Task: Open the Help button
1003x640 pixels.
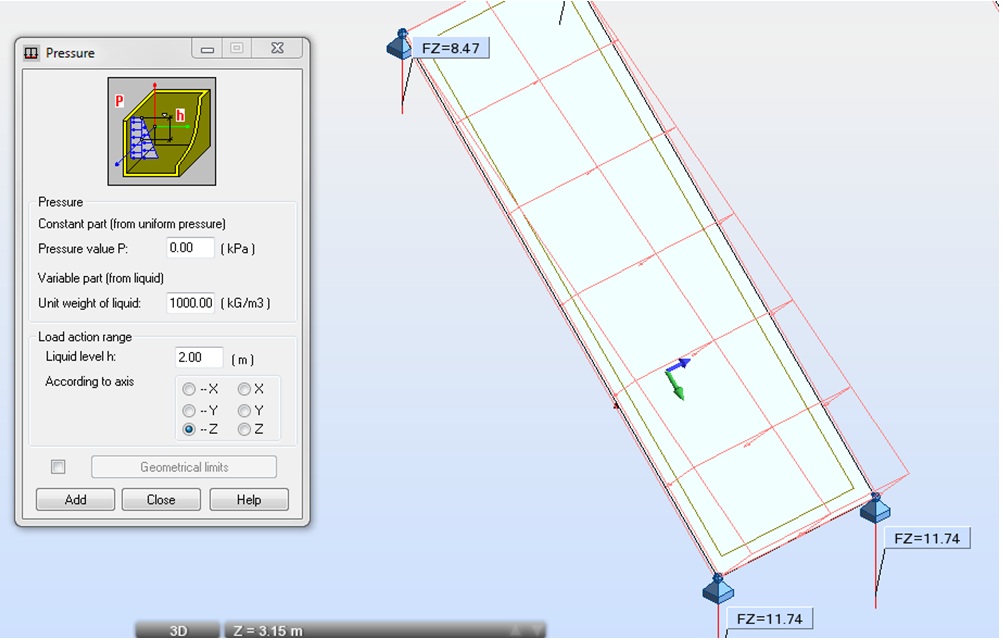Action: [x=249, y=499]
